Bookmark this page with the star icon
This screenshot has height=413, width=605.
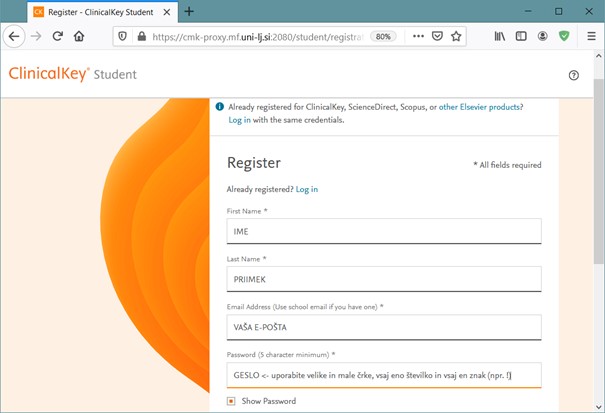[x=457, y=36]
